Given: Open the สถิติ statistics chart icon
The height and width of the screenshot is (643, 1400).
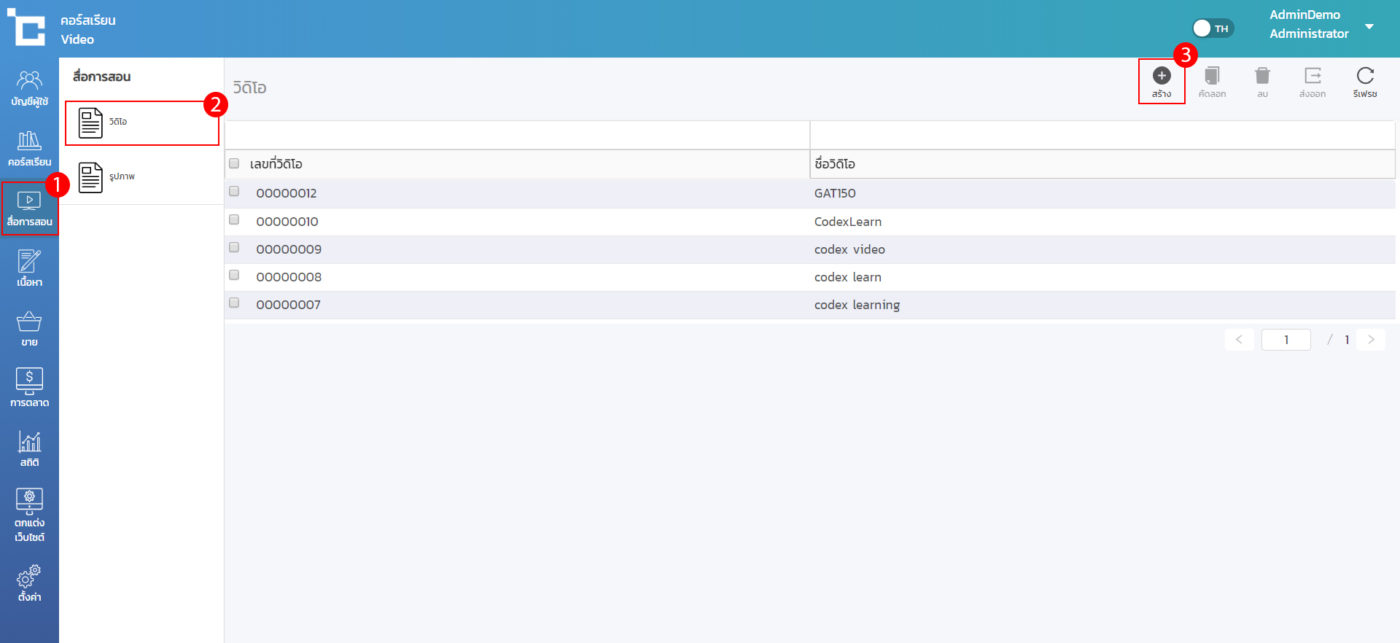Looking at the screenshot, I should 29,448.
